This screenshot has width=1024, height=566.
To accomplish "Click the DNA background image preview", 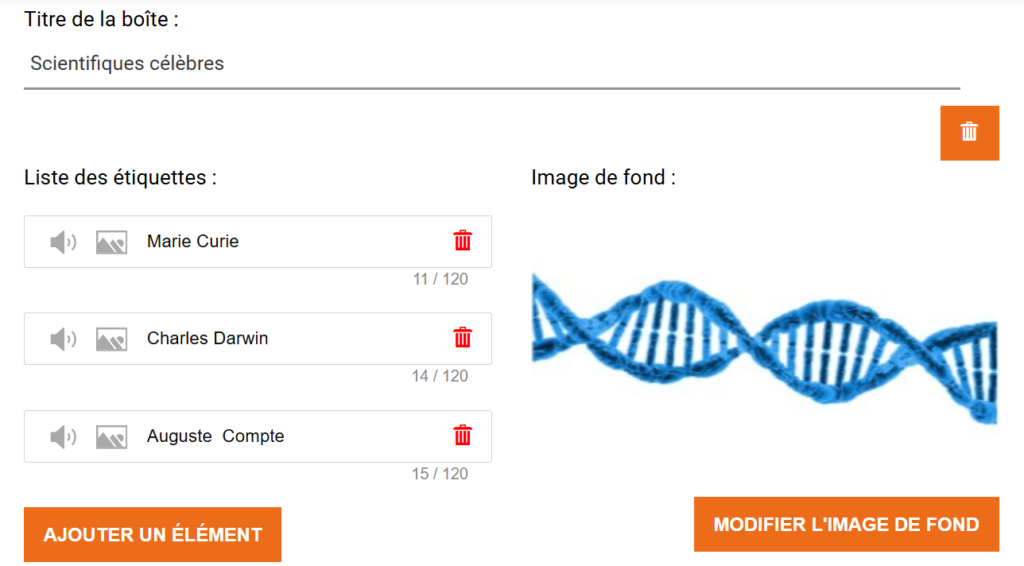I will coord(765,345).
